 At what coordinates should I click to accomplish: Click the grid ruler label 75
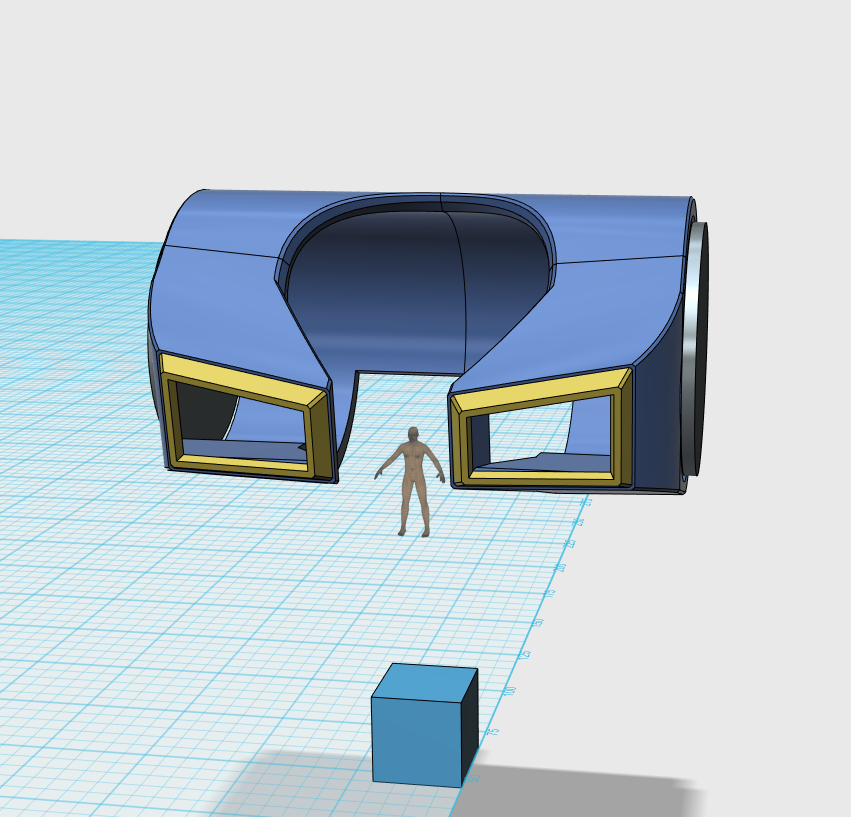pyautogui.click(x=492, y=732)
